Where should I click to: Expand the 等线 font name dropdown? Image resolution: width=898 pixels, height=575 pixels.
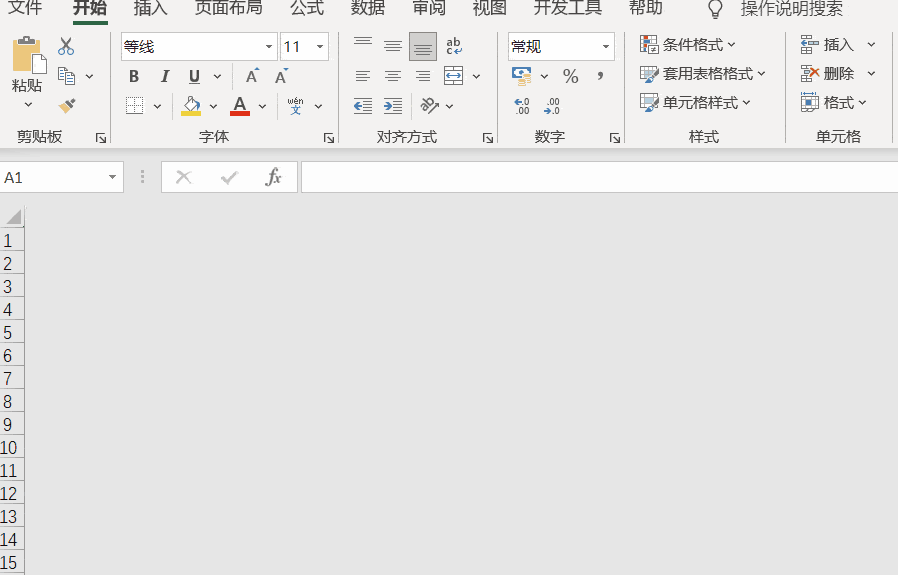click(x=269, y=47)
